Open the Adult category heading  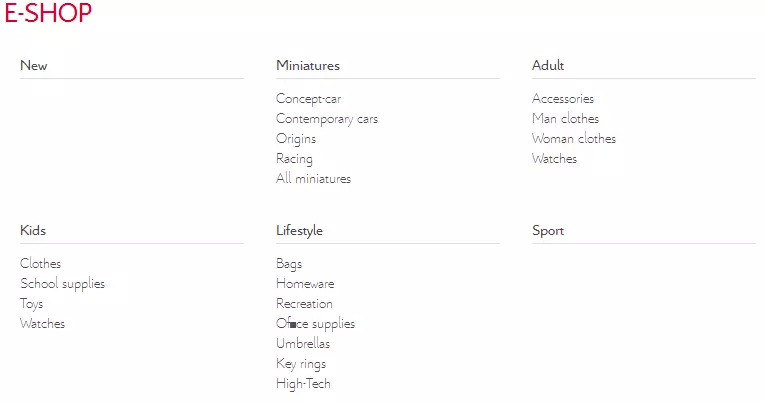click(x=548, y=66)
